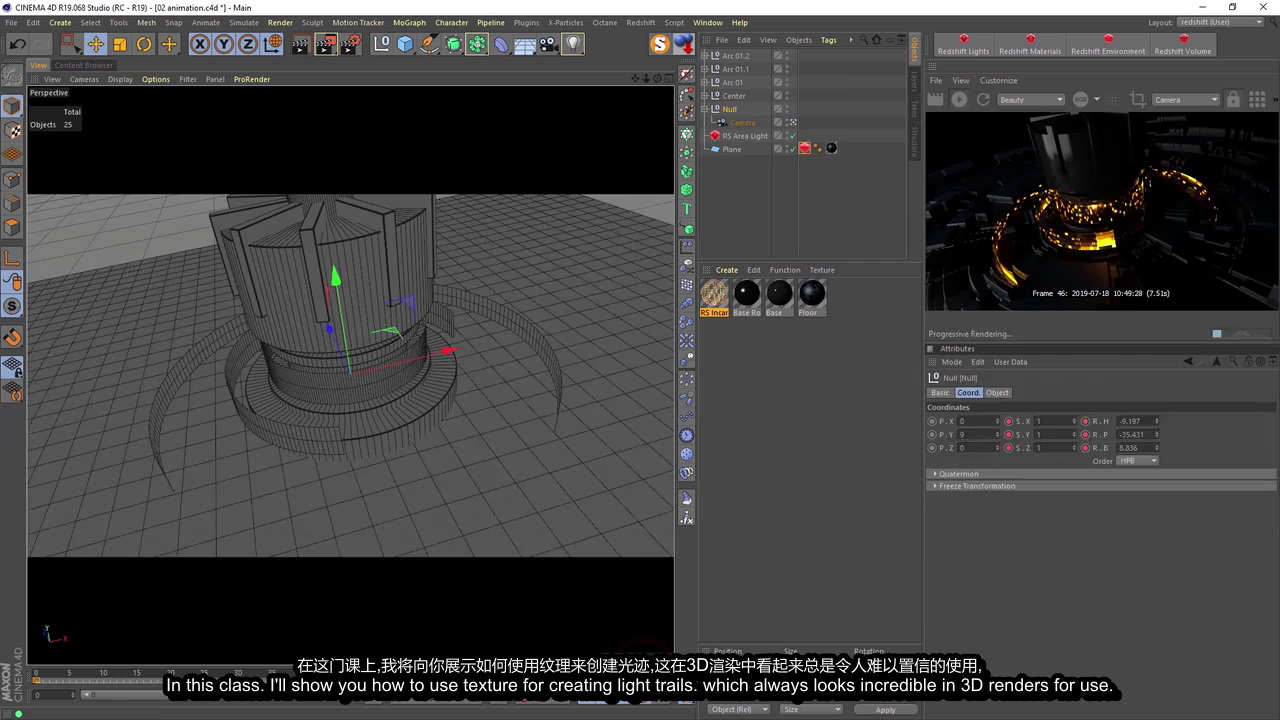The height and width of the screenshot is (720, 1280).
Task: Refresh the Redshift RenderView
Action: pos(983,99)
